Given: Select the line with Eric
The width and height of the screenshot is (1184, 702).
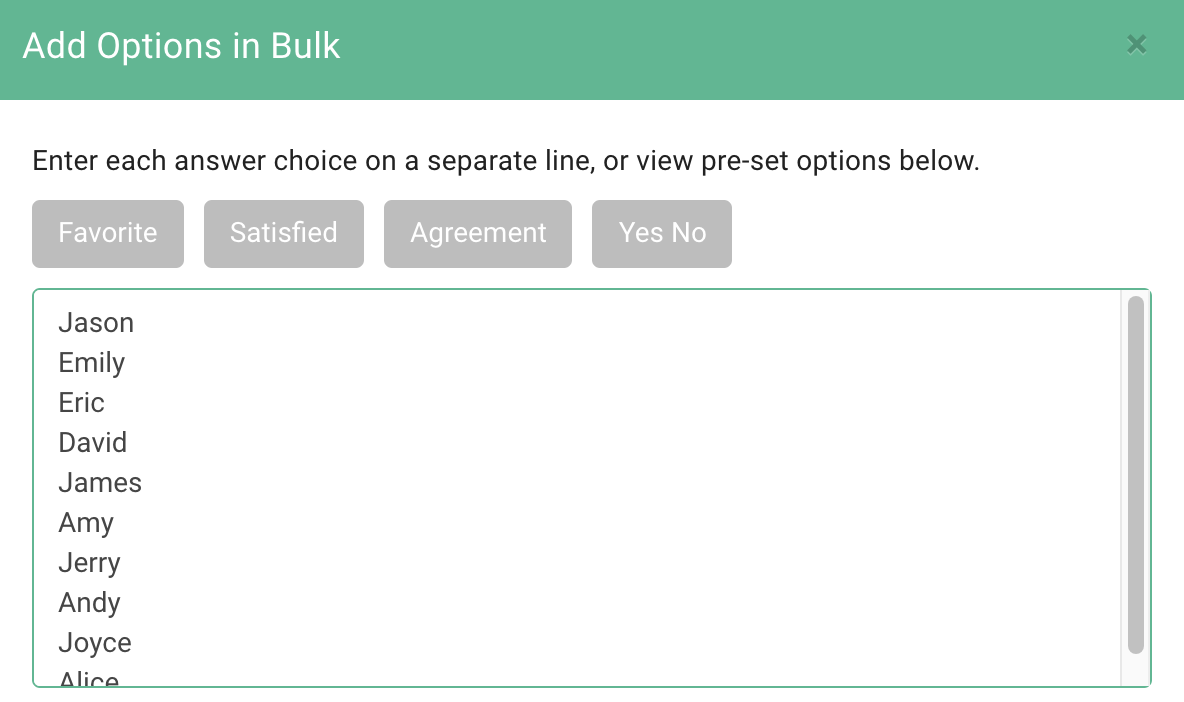Looking at the screenshot, I should click(x=81, y=402).
